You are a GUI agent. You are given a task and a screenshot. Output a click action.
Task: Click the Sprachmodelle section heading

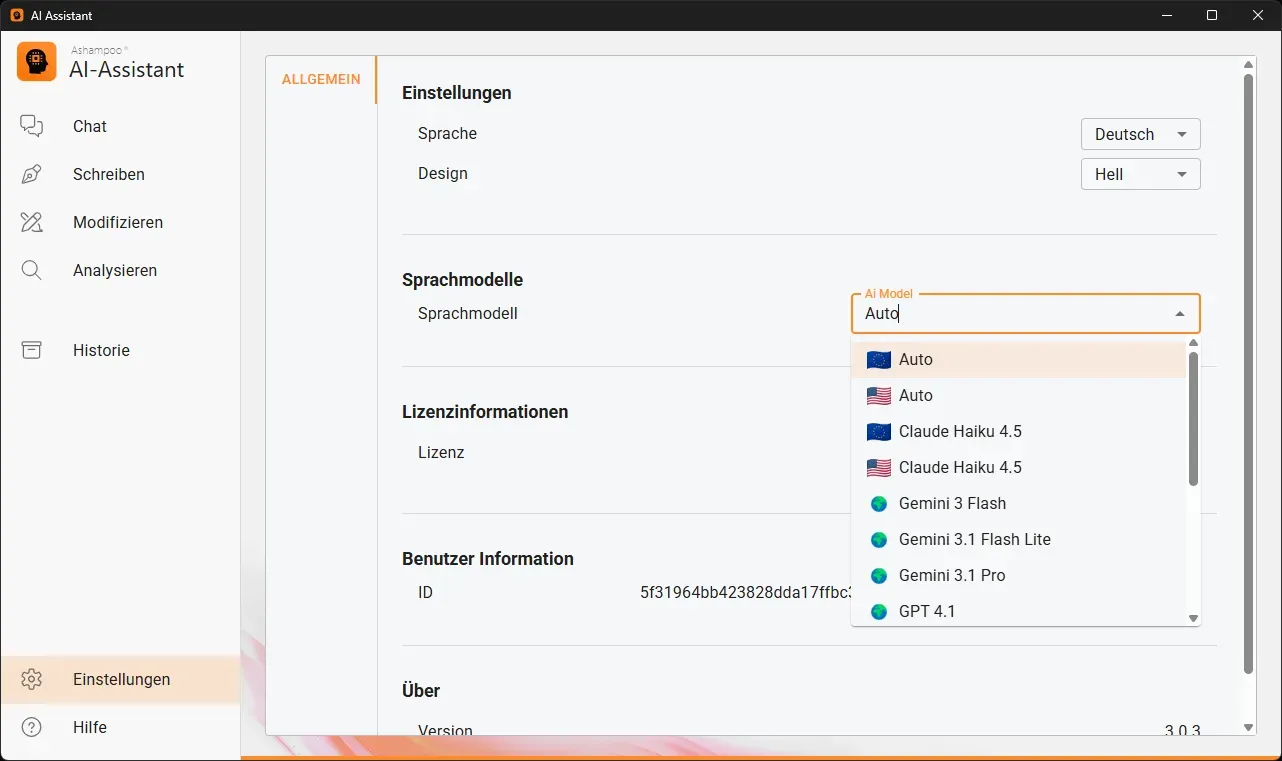pos(462,280)
